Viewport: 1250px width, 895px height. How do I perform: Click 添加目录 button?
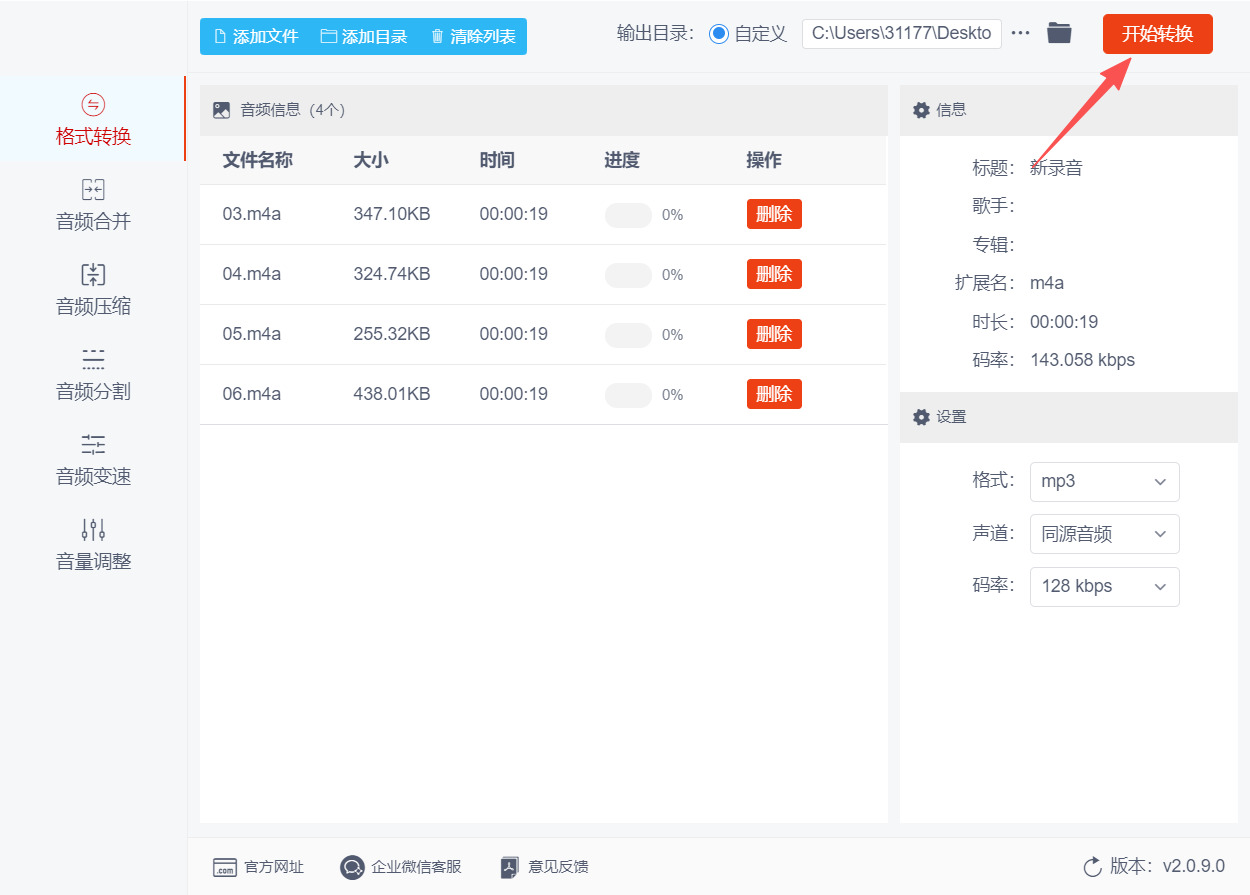pyautogui.click(x=364, y=37)
